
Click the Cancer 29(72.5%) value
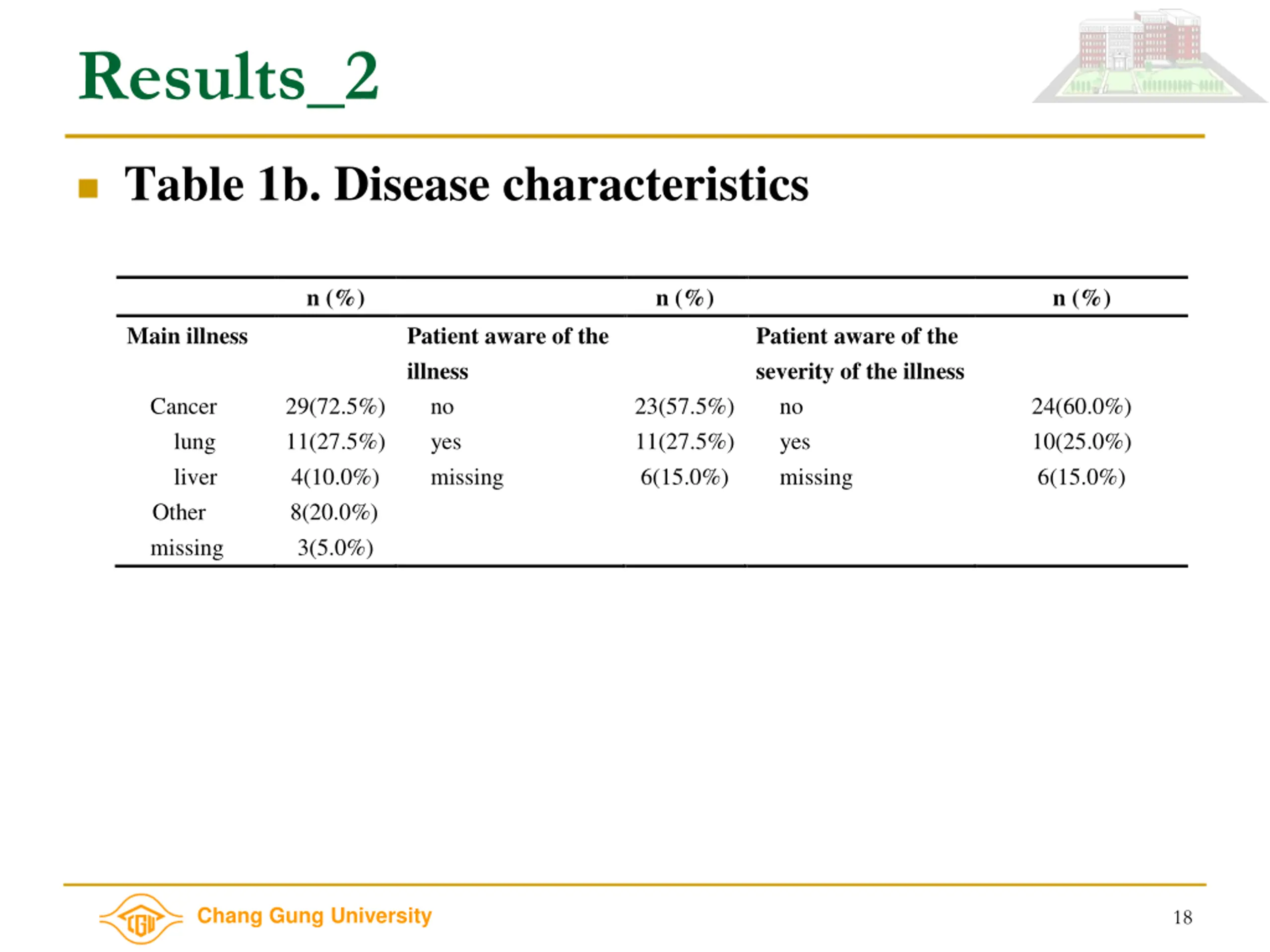(x=335, y=406)
